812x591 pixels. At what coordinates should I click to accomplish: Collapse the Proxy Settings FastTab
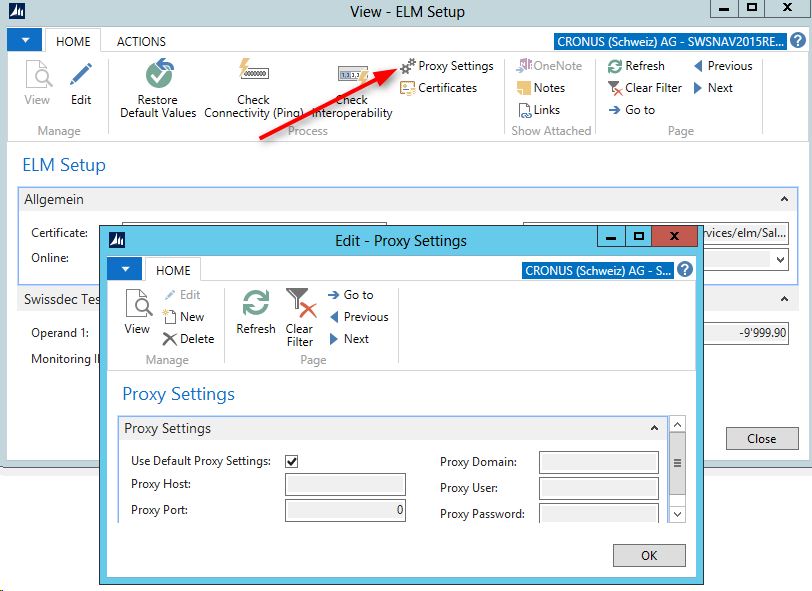tap(656, 429)
